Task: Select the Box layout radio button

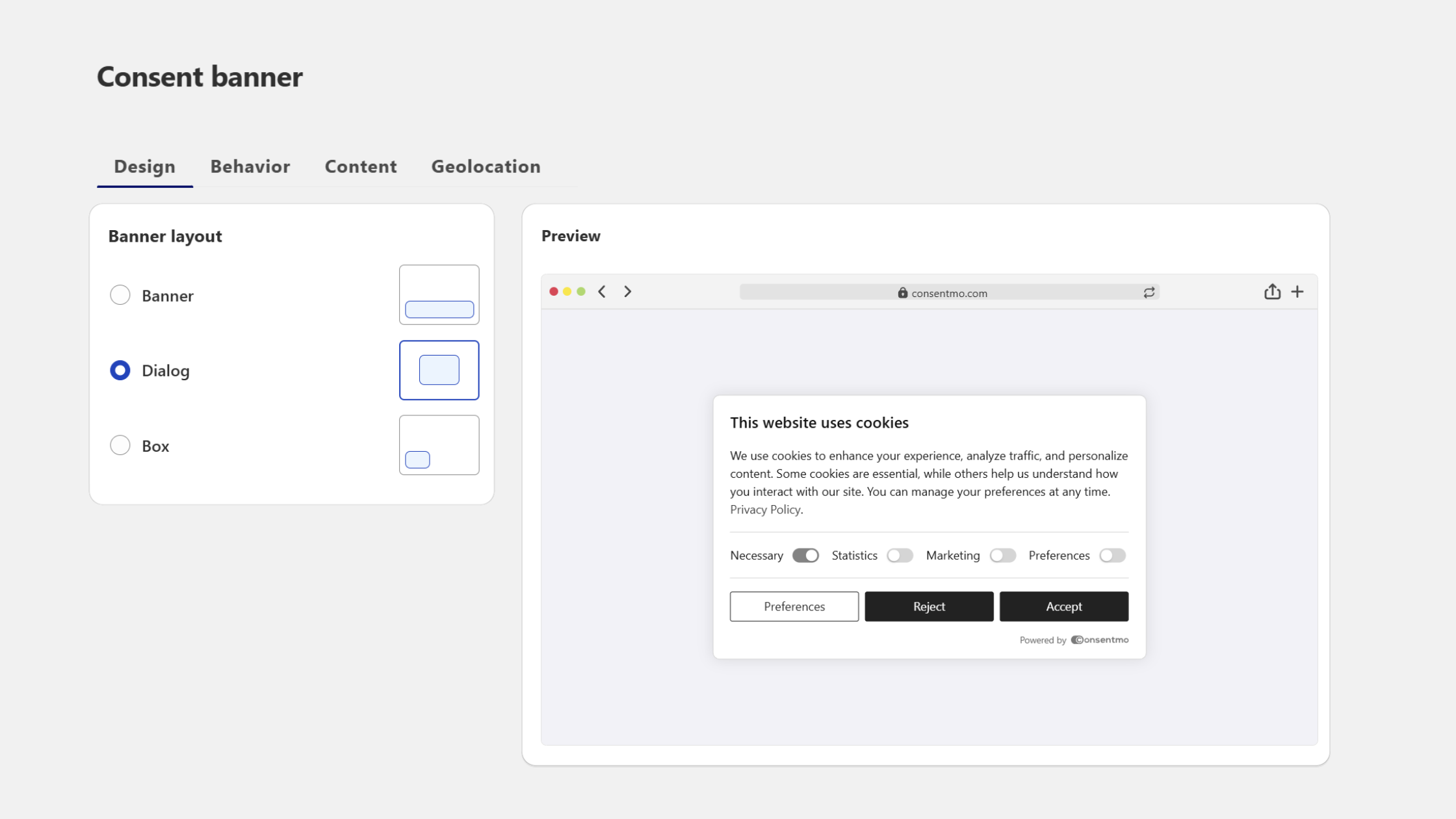Action: point(120,445)
